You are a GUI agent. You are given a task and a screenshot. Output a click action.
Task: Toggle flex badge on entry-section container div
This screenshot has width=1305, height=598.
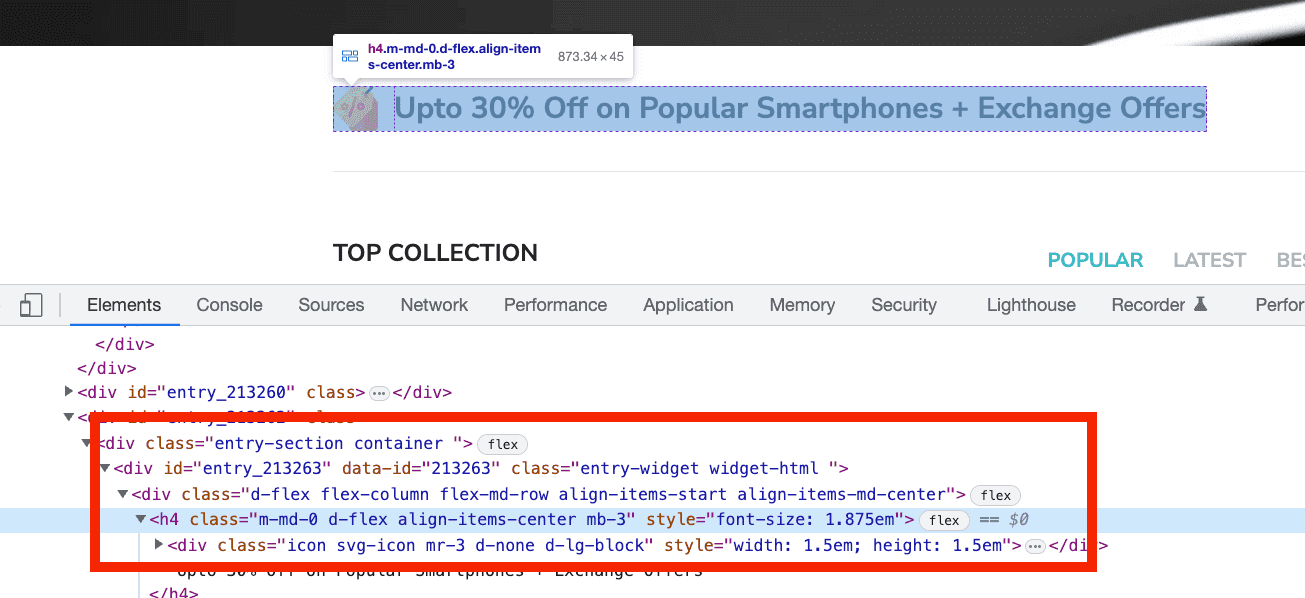502,444
